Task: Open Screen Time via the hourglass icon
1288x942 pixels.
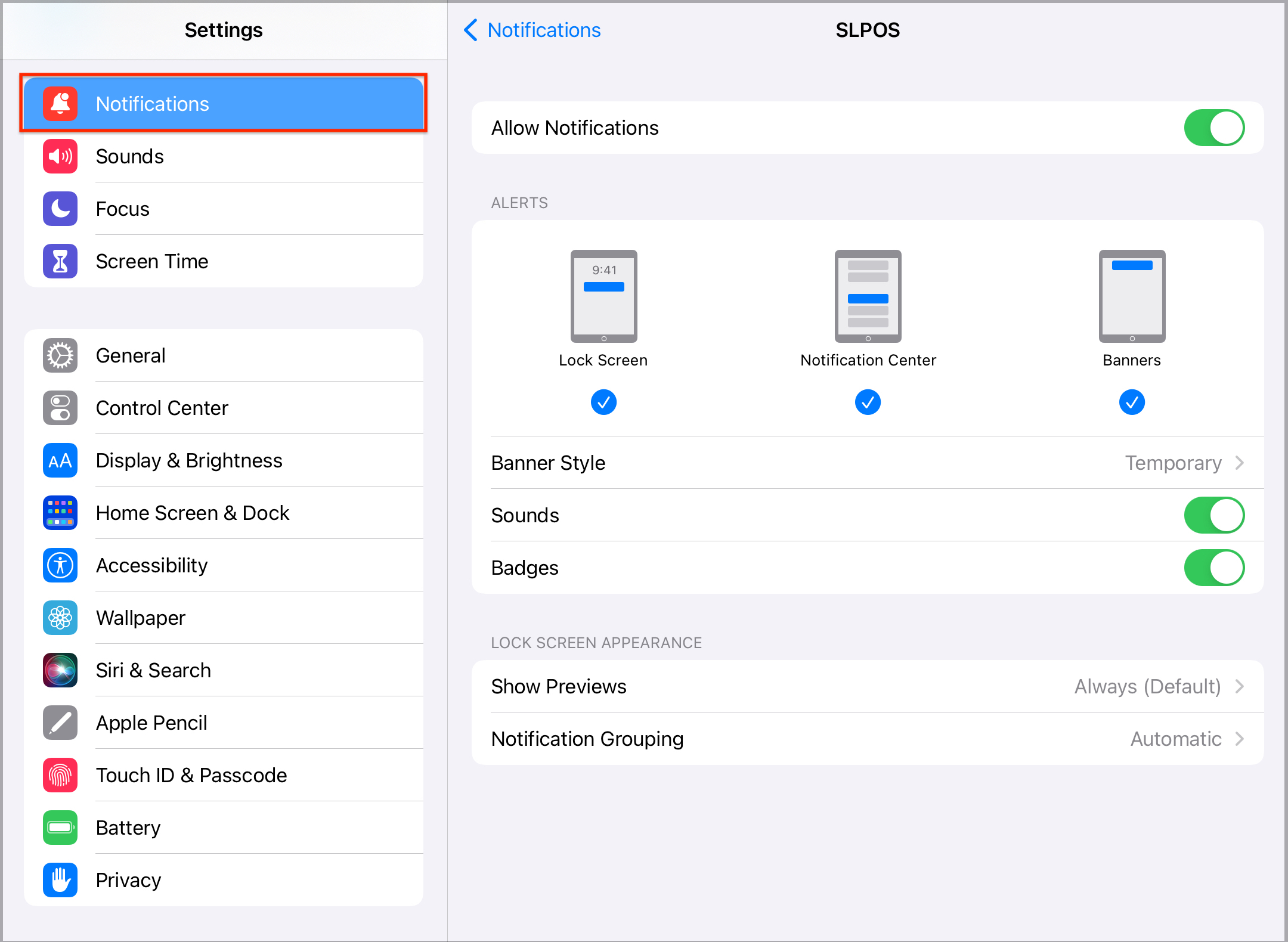Action: pos(60,261)
